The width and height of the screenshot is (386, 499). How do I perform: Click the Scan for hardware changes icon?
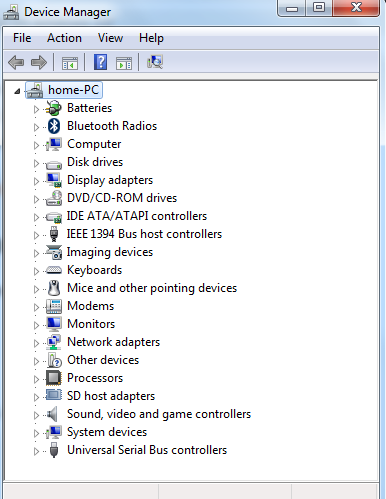click(x=155, y=62)
